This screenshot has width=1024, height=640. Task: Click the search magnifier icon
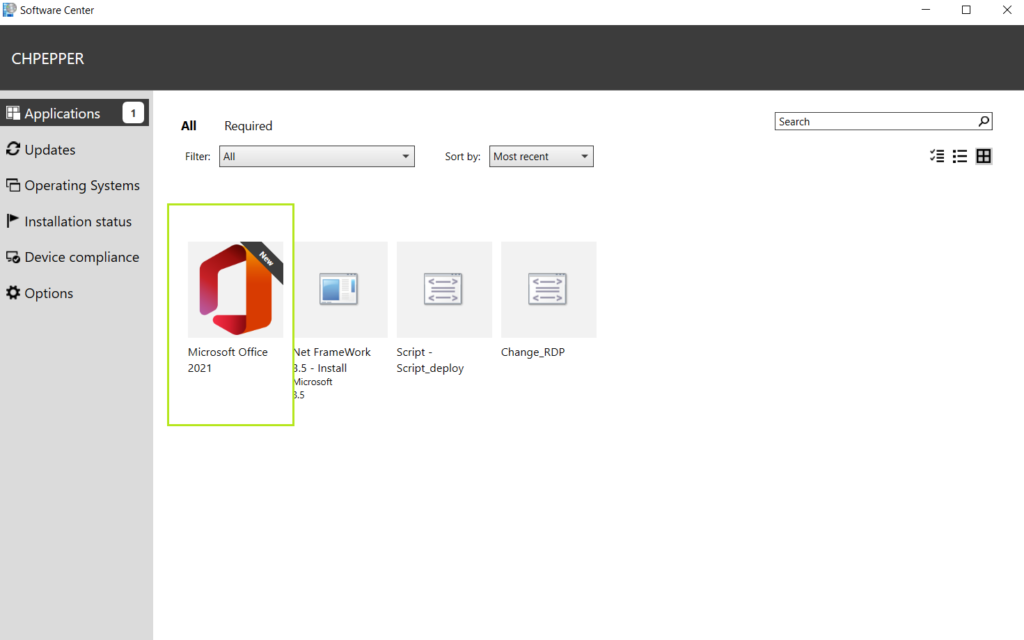click(x=984, y=121)
